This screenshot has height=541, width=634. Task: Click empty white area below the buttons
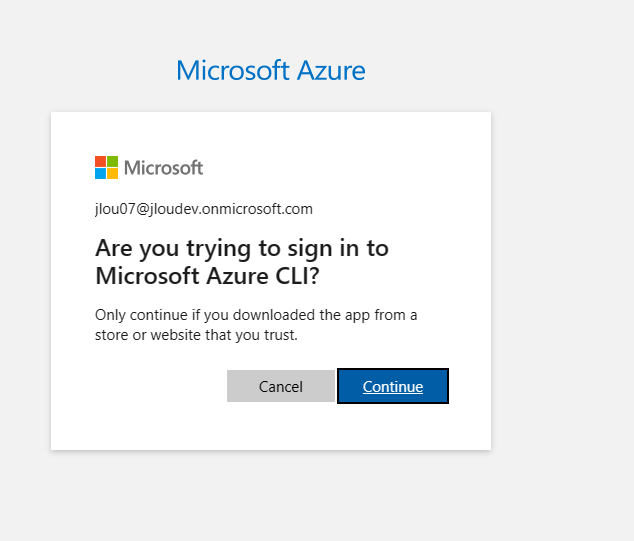tap(271, 427)
